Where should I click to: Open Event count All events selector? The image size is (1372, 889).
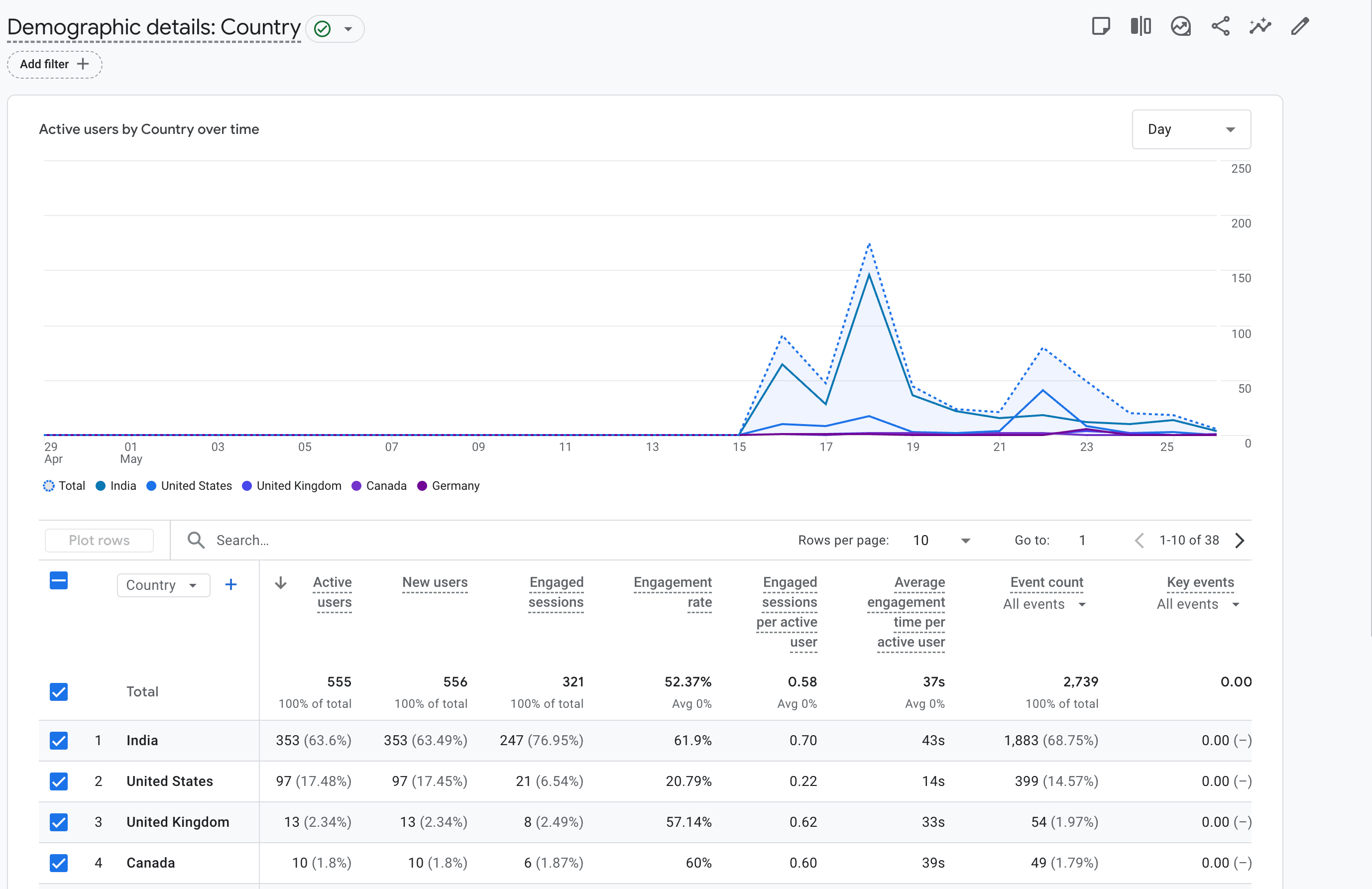coord(1044,604)
